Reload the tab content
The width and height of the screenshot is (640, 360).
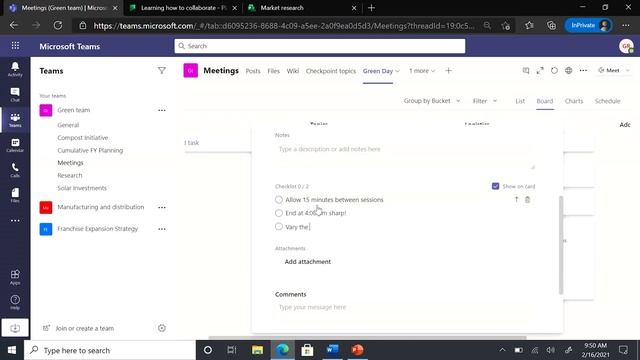(x=554, y=71)
